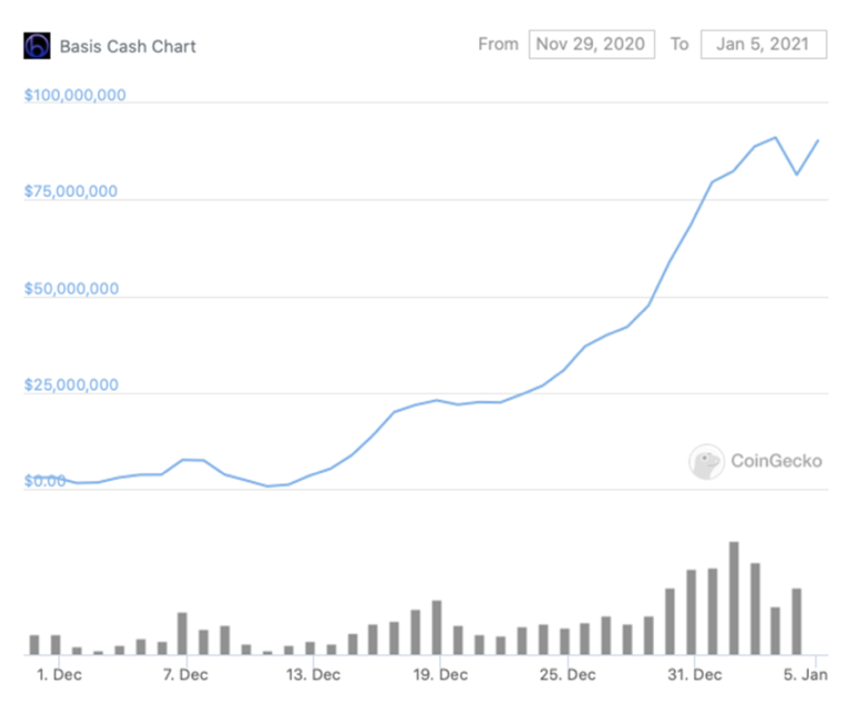The width and height of the screenshot is (864, 704).
Task: Click the Basis Cash Chart title
Action: (x=128, y=46)
